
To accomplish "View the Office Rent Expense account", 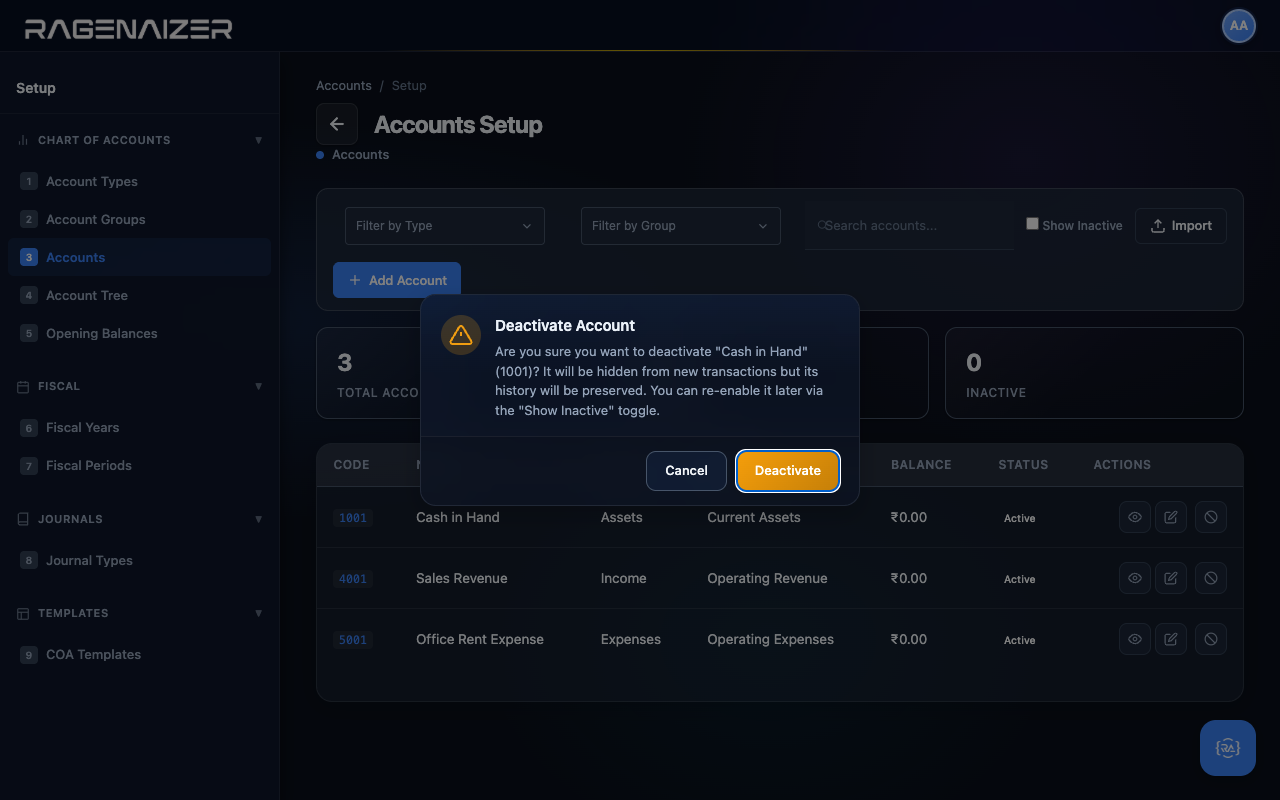I will coord(1135,640).
